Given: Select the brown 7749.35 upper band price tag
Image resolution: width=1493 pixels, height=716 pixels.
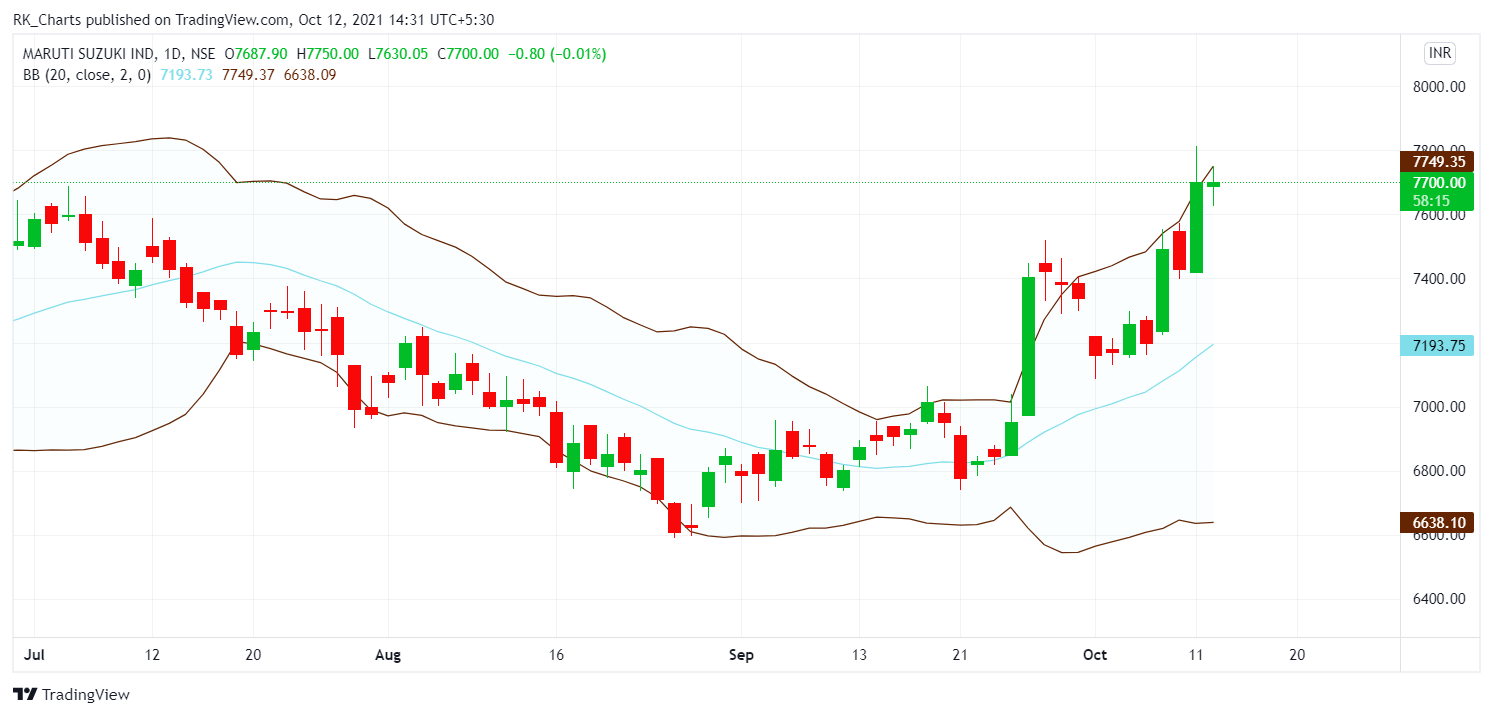Looking at the screenshot, I should [1438, 161].
